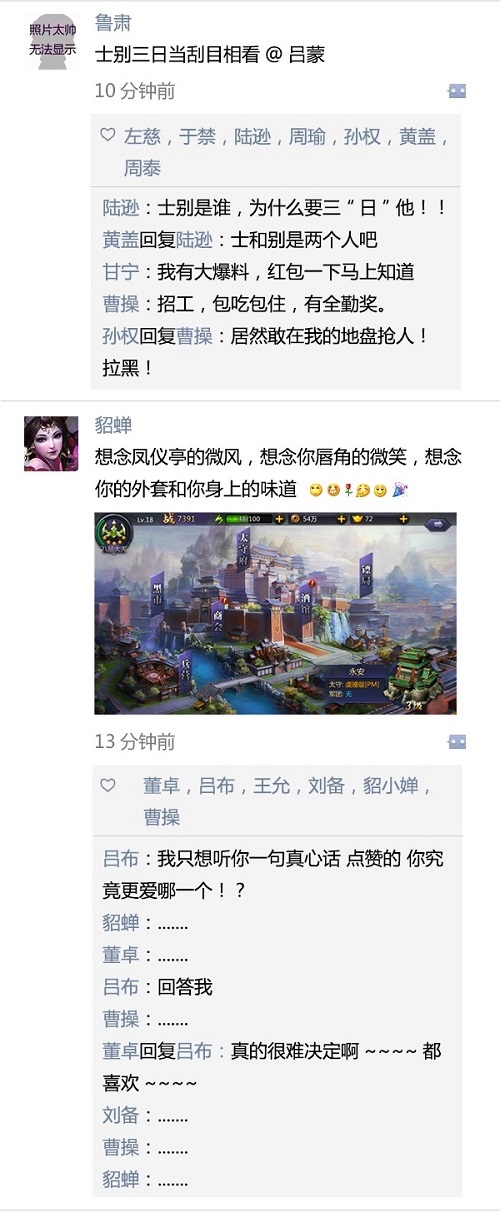Open comment menu icon under 貂蝉's post
Screen dimensions: 500x1213
point(457,742)
